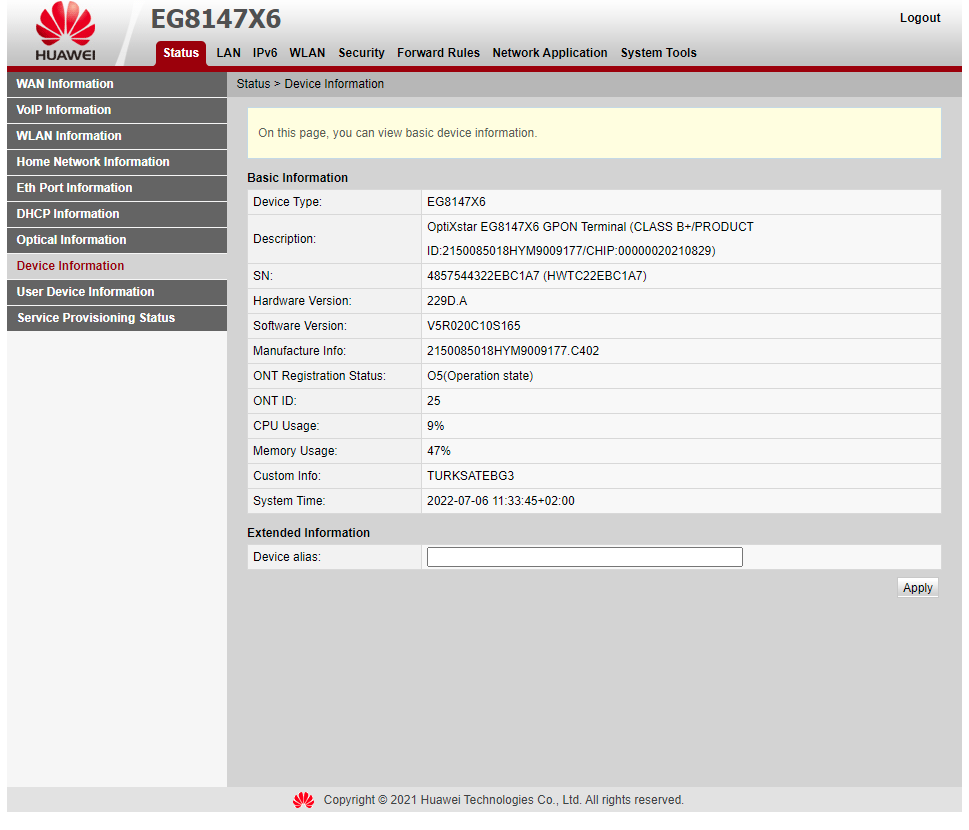Viewport: 969px width, 830px height.
Task: Open the LAN tab
Action: click(229, 53)
